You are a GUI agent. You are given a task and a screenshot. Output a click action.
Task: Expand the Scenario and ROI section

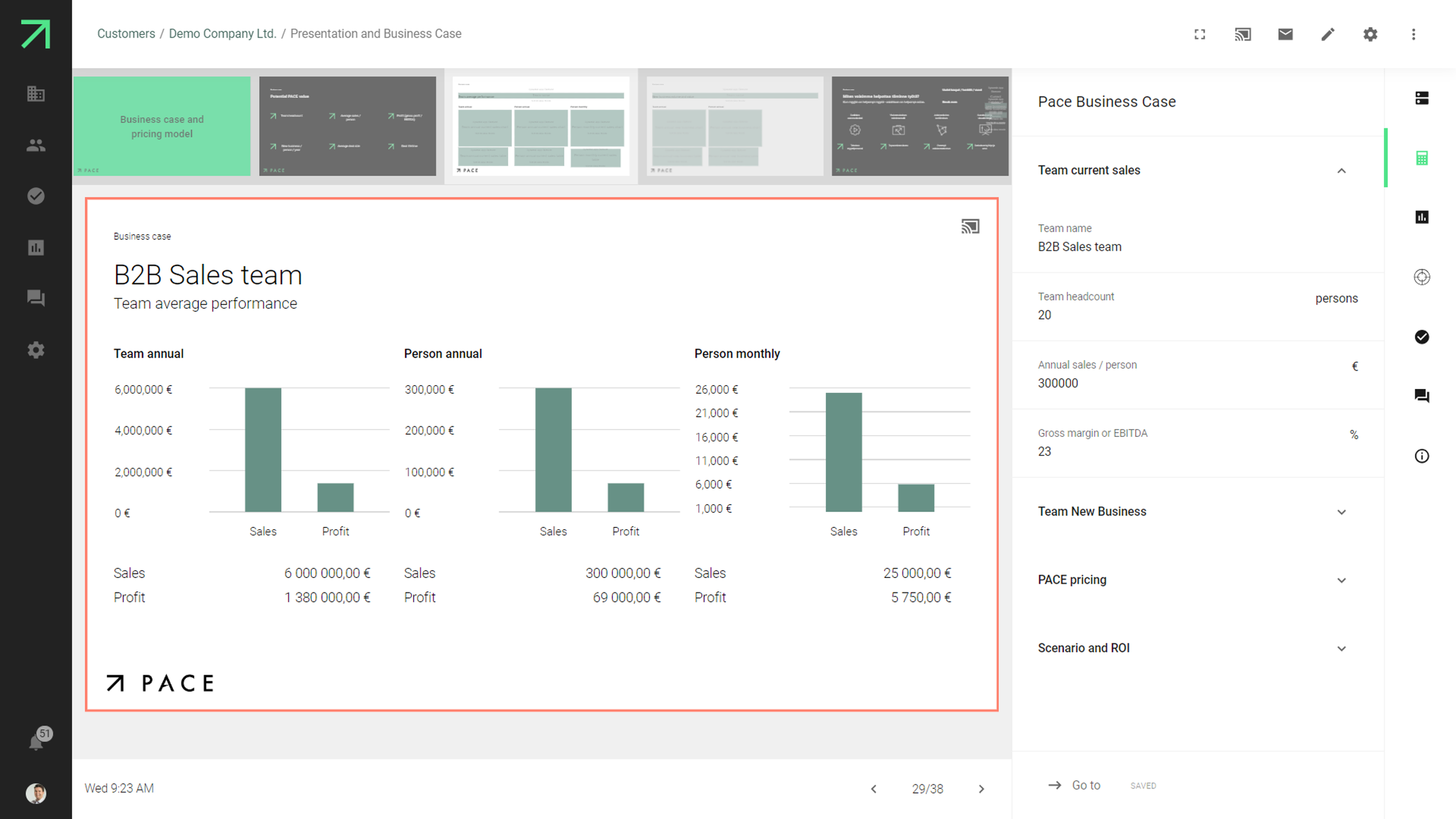tap(1341, 648)
